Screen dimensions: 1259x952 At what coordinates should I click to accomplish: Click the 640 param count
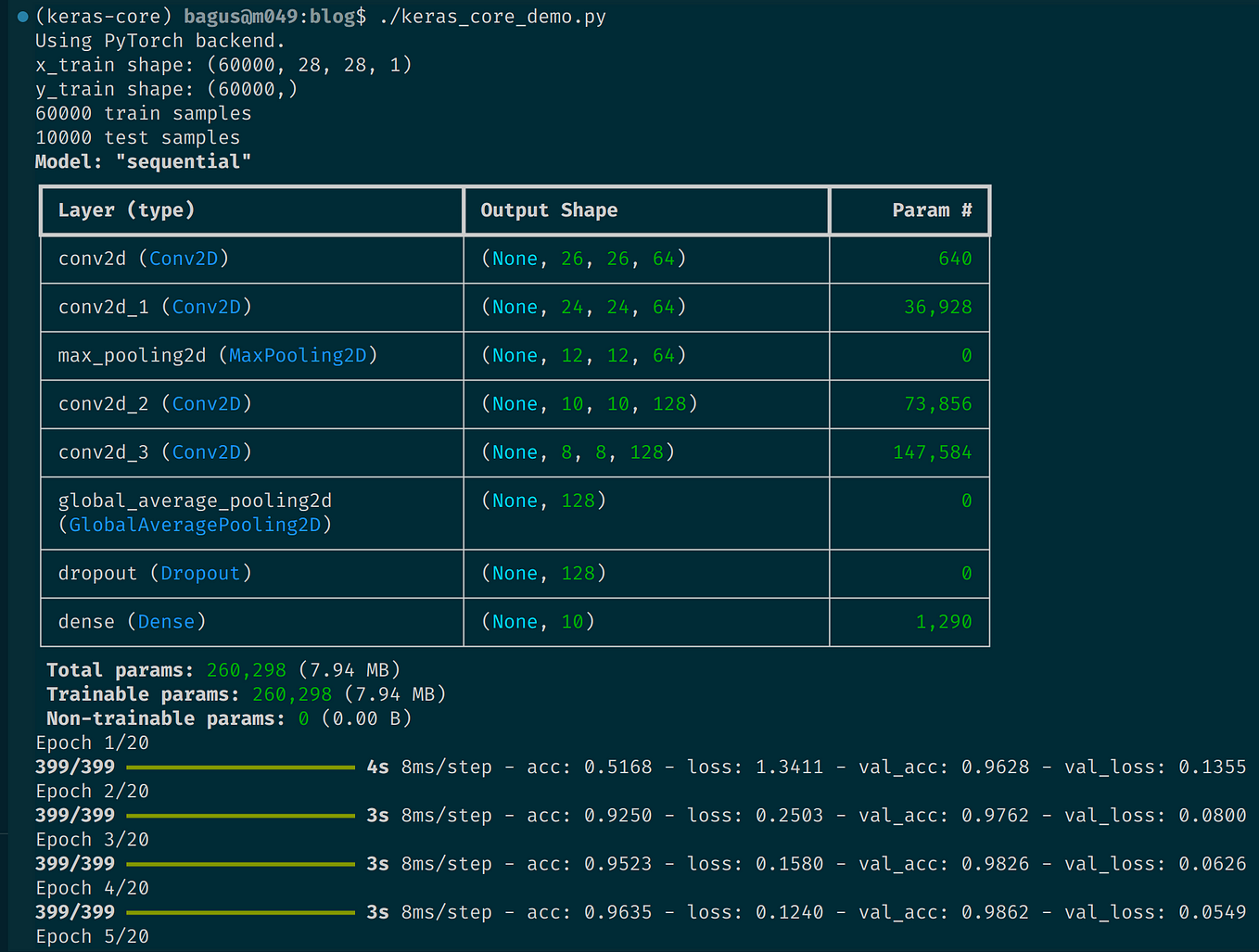pos(955,259)
